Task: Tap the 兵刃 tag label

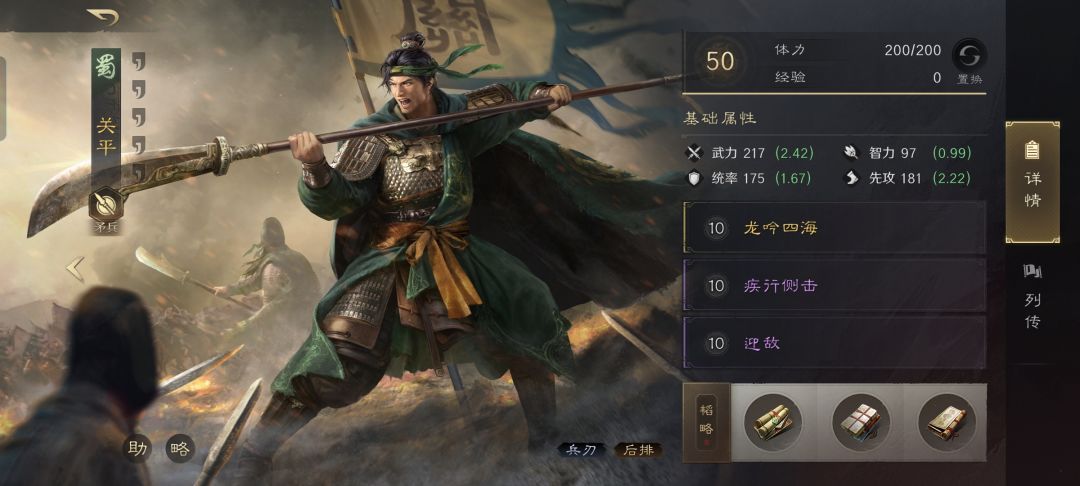Action: (x=581, y=450)
